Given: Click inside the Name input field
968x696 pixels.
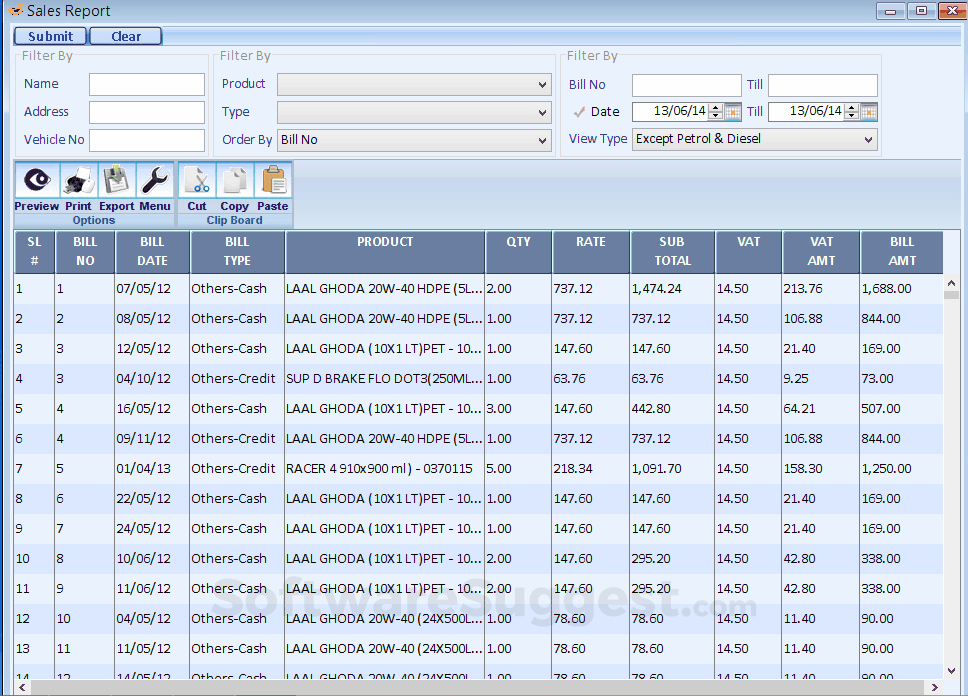Looking at the screenshot, I should 146,84.
